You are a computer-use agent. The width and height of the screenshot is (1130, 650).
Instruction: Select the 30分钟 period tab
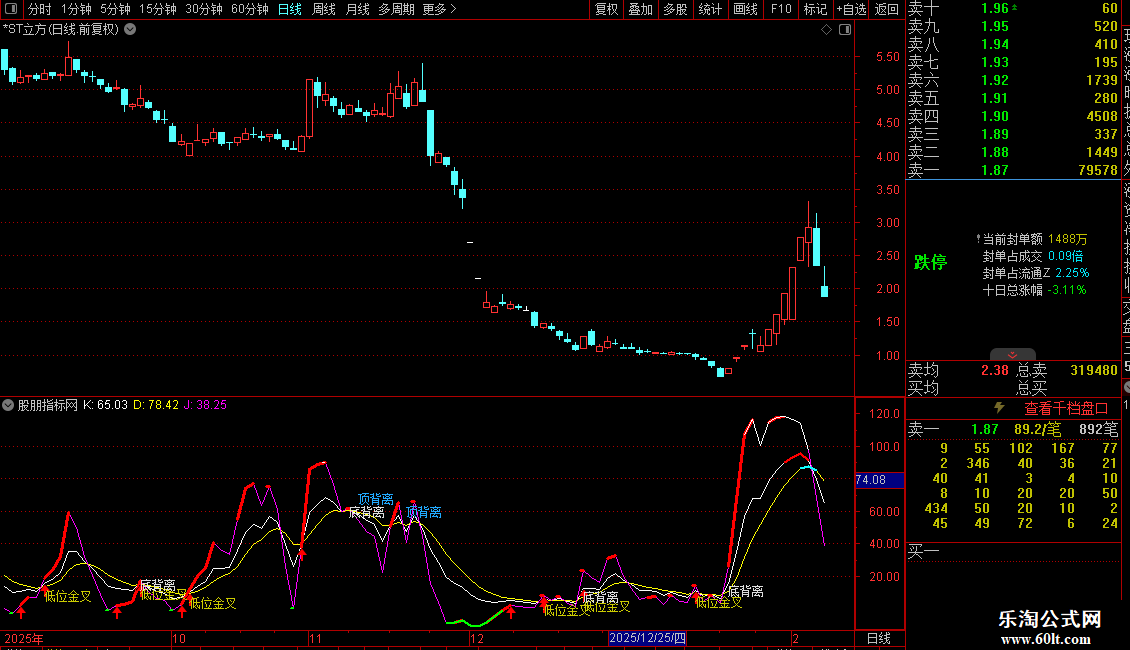203,9
